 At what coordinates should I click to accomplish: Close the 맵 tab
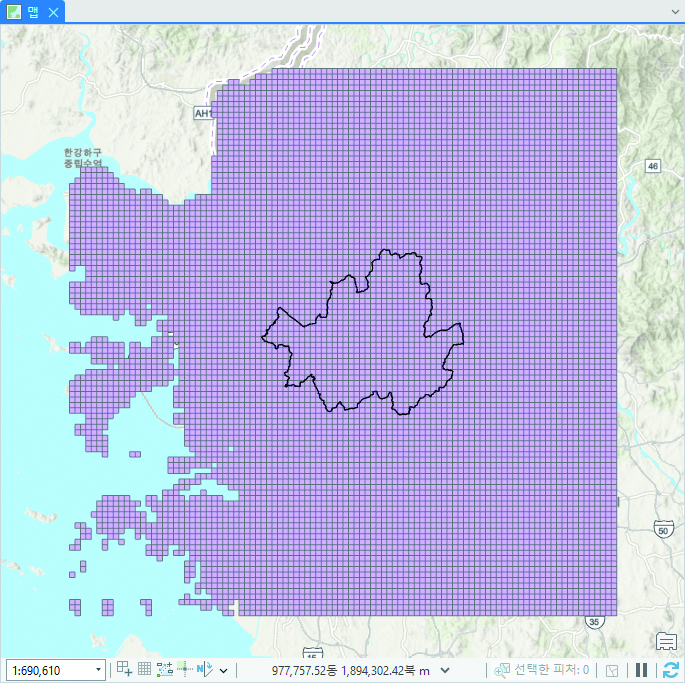pyautogui.click(x=54, y=12)
